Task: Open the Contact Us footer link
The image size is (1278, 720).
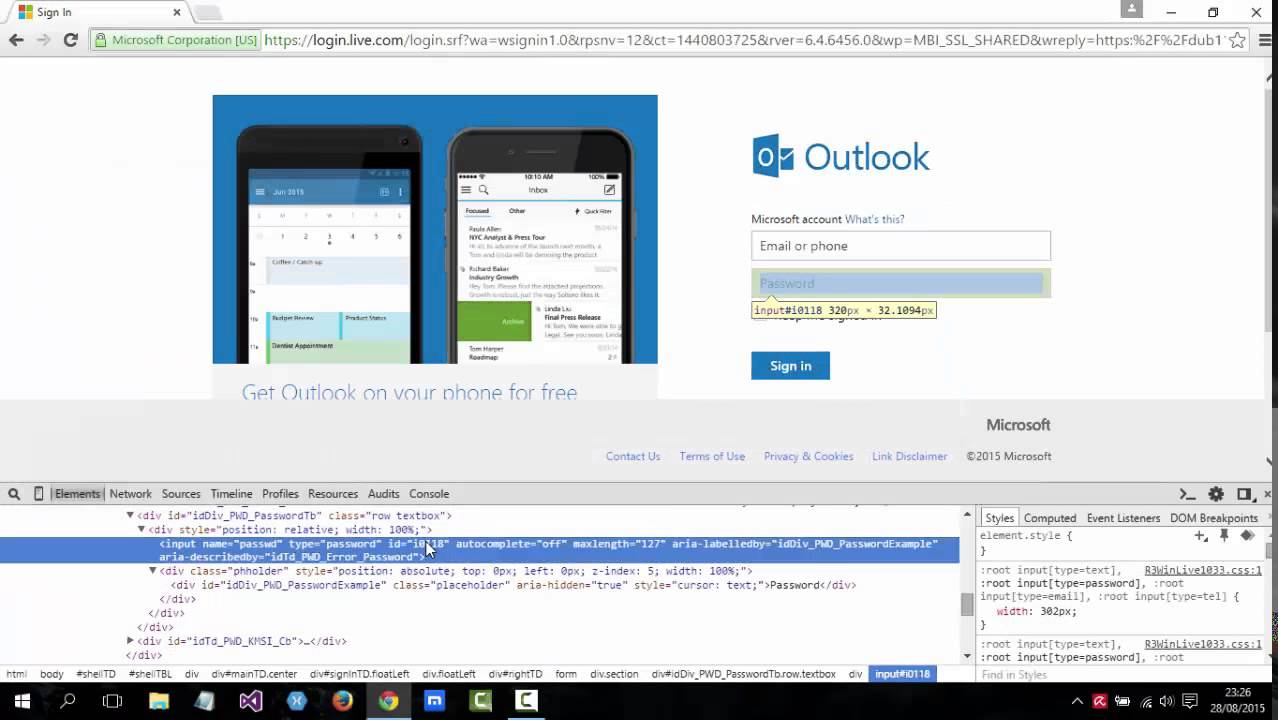Action: click(633, 456)
